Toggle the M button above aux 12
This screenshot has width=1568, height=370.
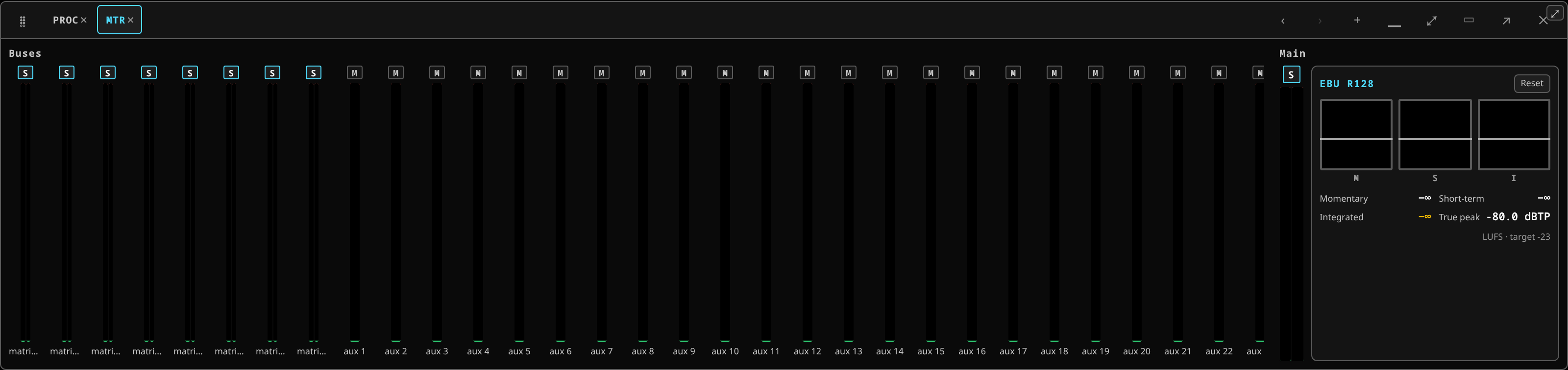tap(807, 73)
